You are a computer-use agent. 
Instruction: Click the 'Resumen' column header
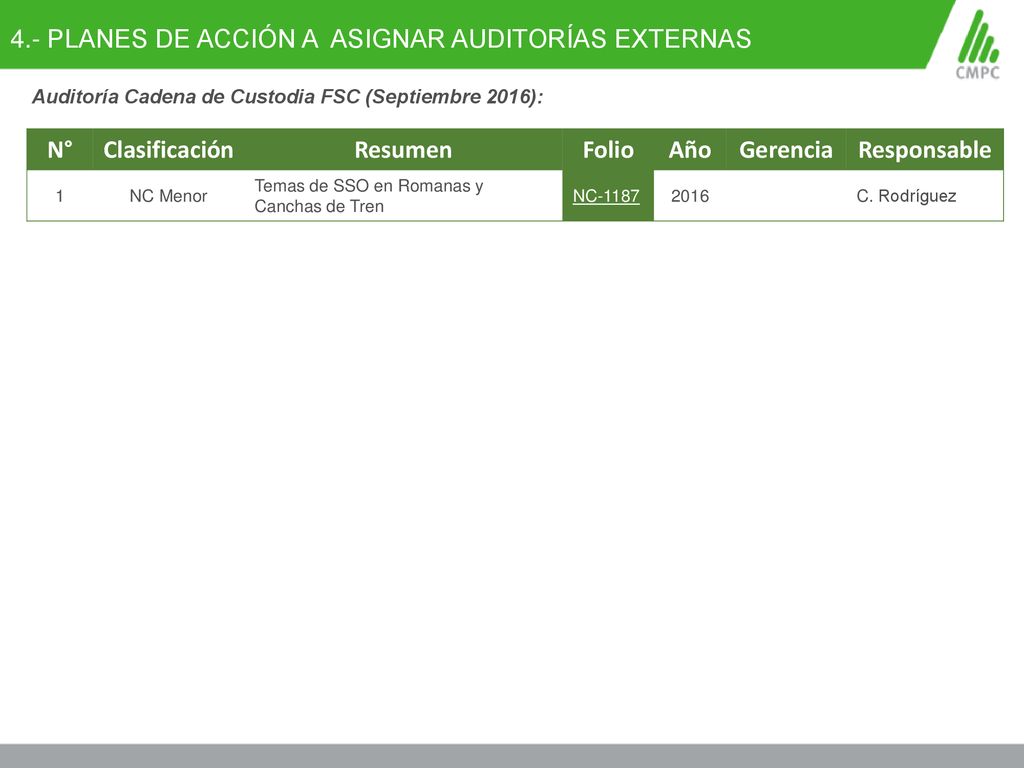pos(403,150)
